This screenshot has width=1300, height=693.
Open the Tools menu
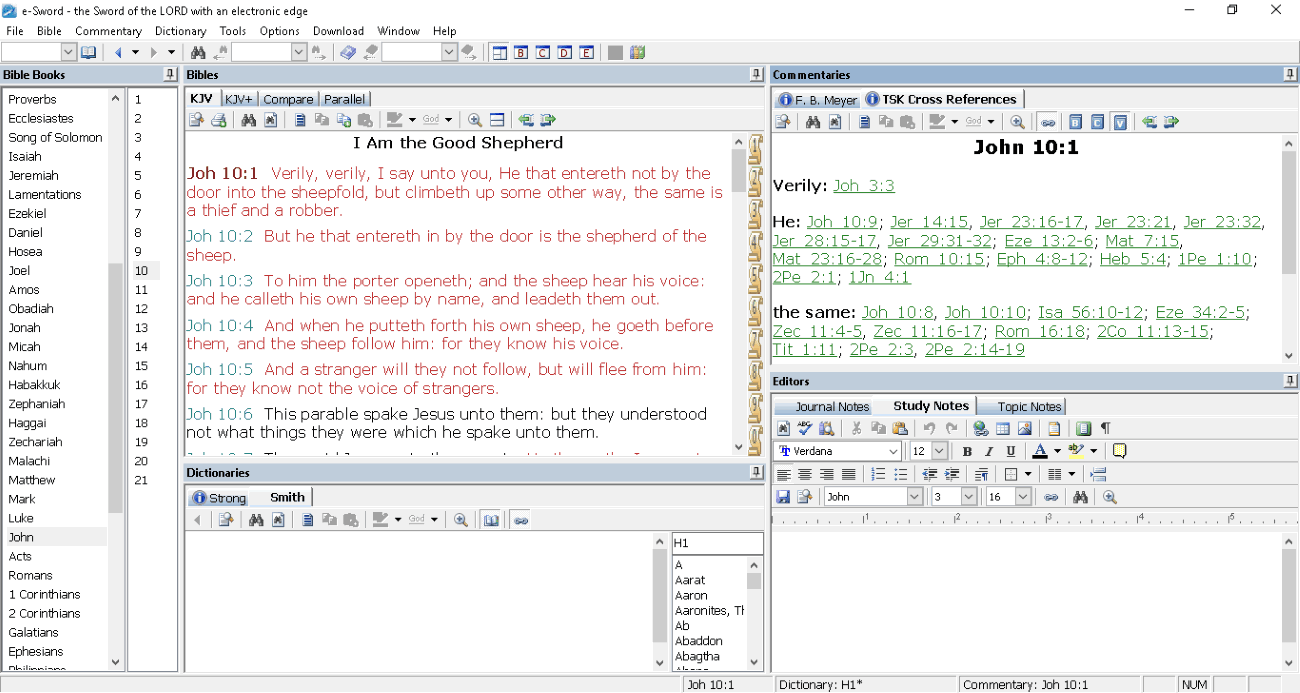coord(233,31)
